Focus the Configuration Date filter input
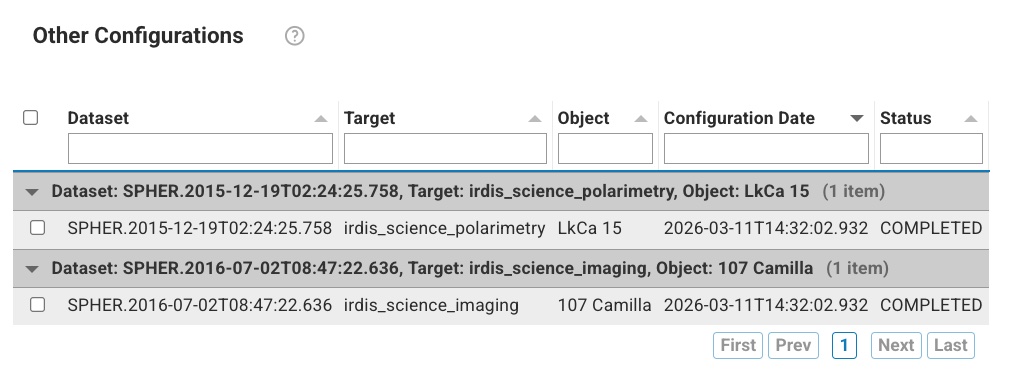 coord(766,148)
